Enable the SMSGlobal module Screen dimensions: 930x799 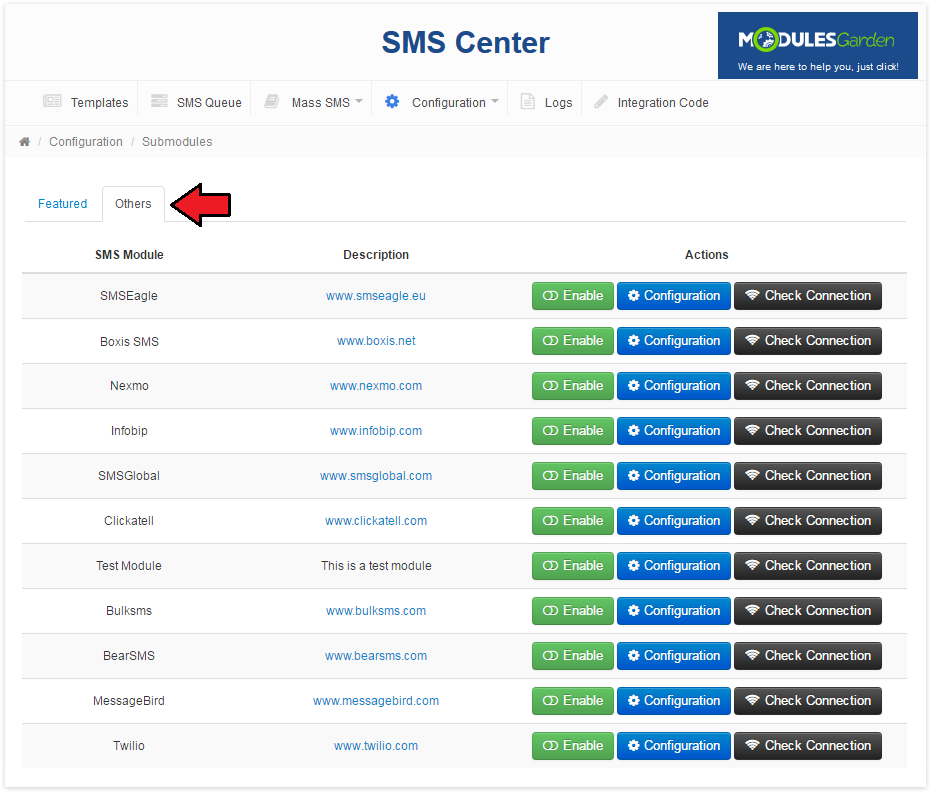click(572, 476)
